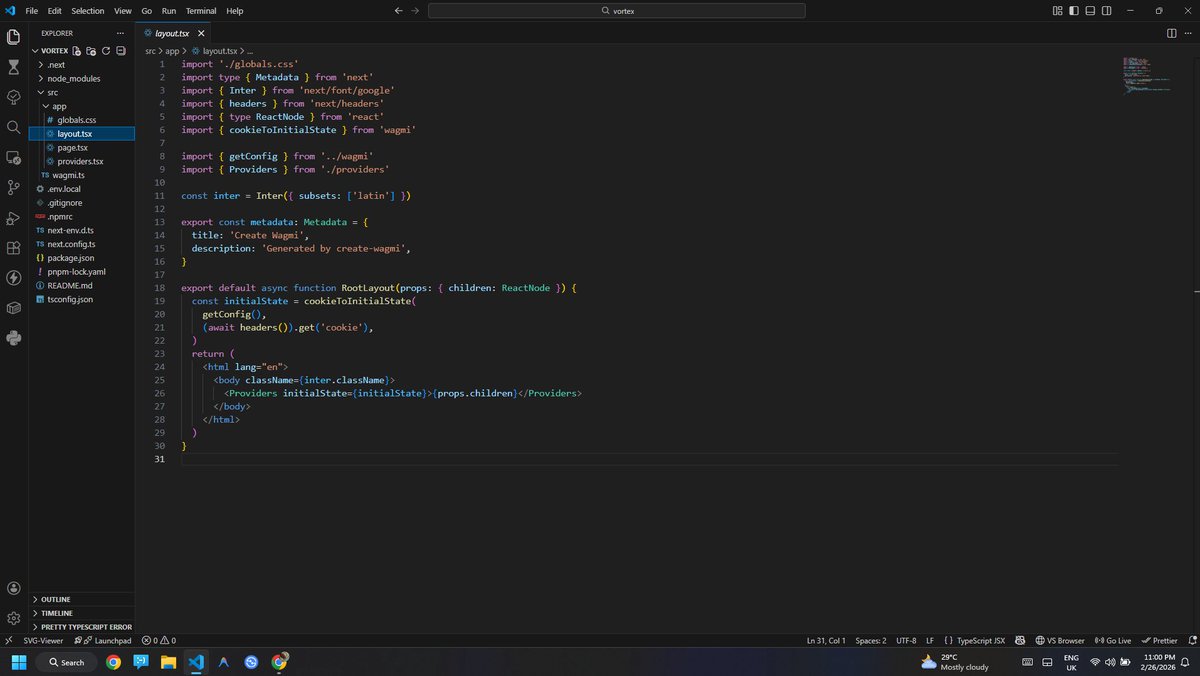Click New File icon in Explorer header
The height and width of the screenshot is (676, 1200).
[x=76, y=50]
